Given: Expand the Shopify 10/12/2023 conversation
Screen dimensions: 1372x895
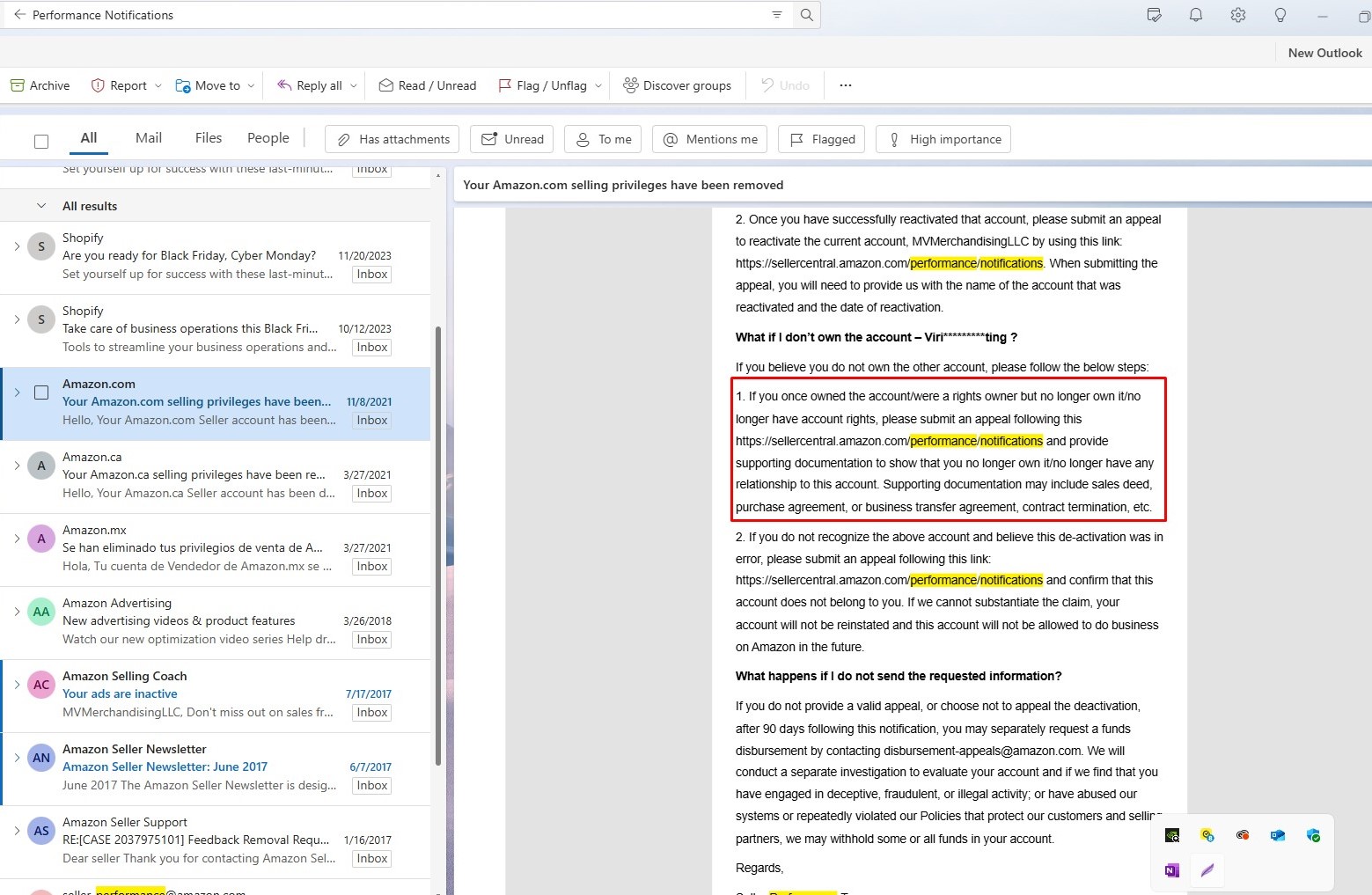Looking at the screenshot, I should click(17, 319).
